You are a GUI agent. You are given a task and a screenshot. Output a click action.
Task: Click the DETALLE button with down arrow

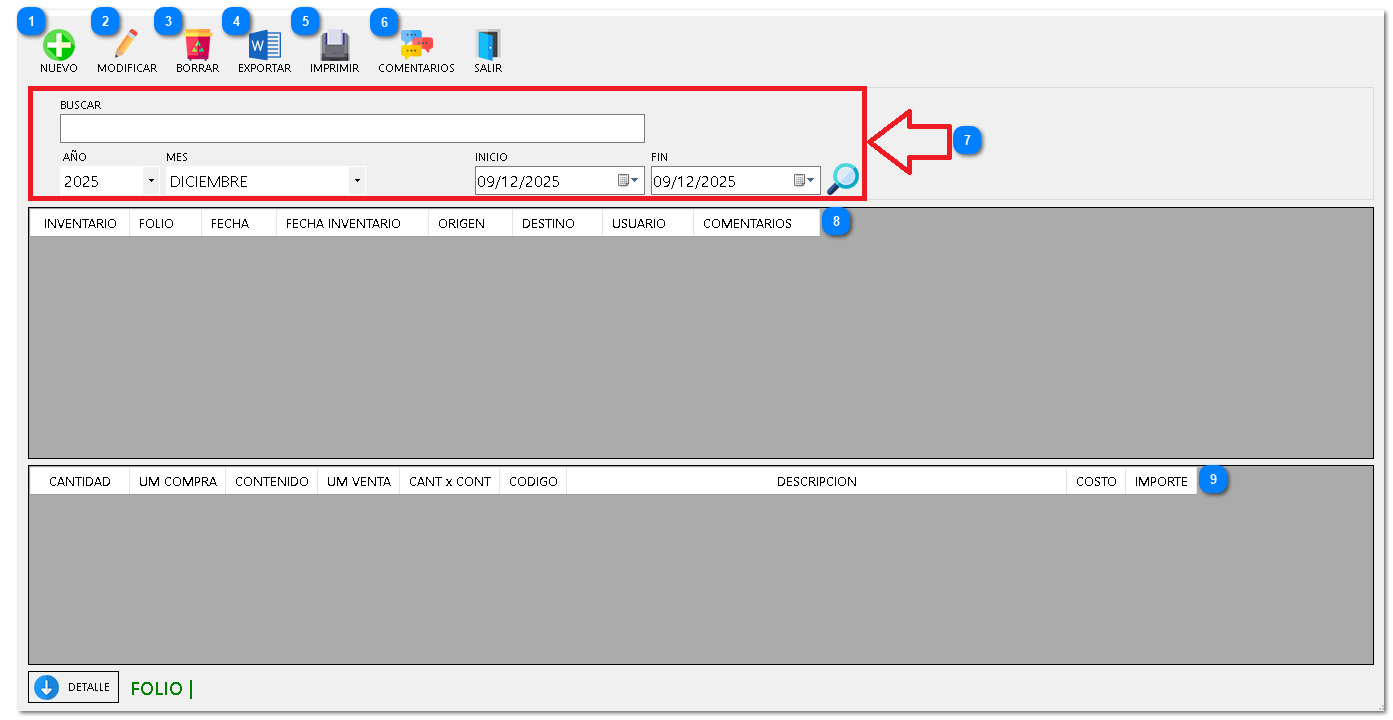click(x=73, y=687)
